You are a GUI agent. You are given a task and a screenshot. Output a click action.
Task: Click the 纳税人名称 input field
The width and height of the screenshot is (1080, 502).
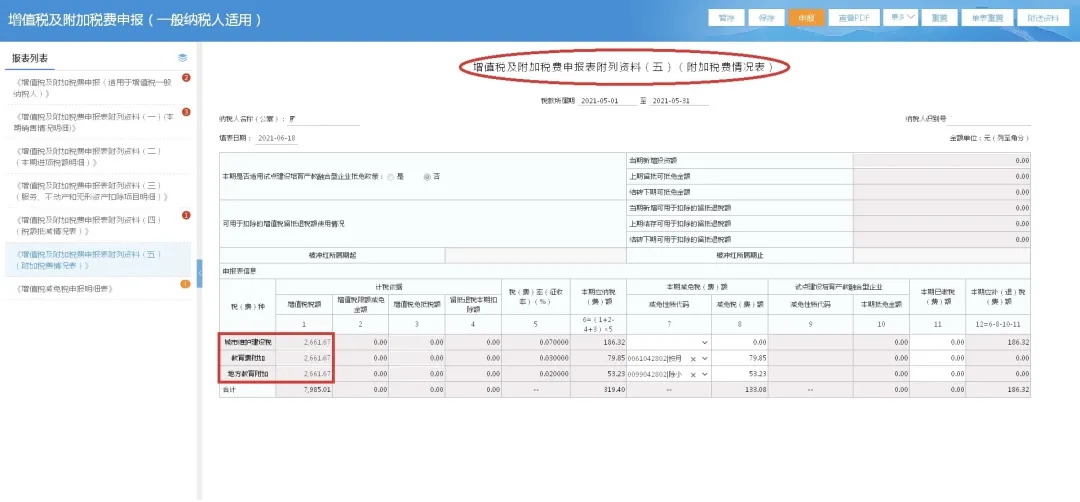click(324, 120)
